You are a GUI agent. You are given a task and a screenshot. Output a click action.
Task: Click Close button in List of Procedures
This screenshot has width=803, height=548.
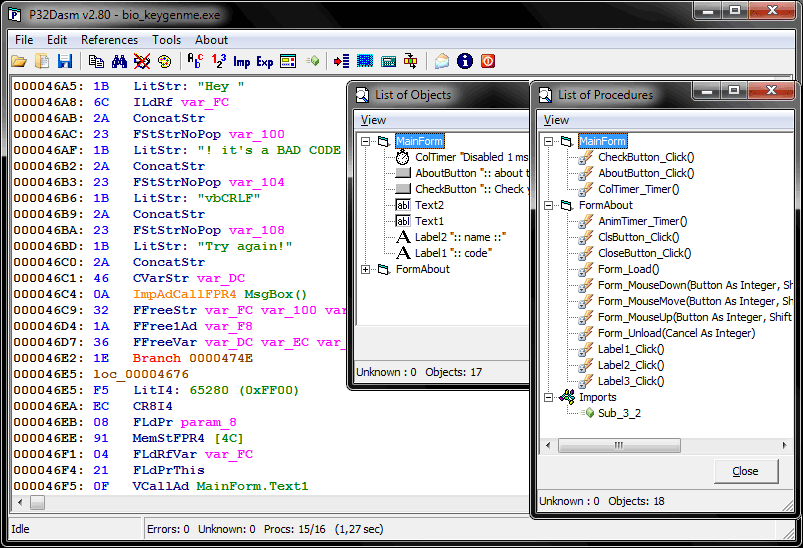point(746,471)
